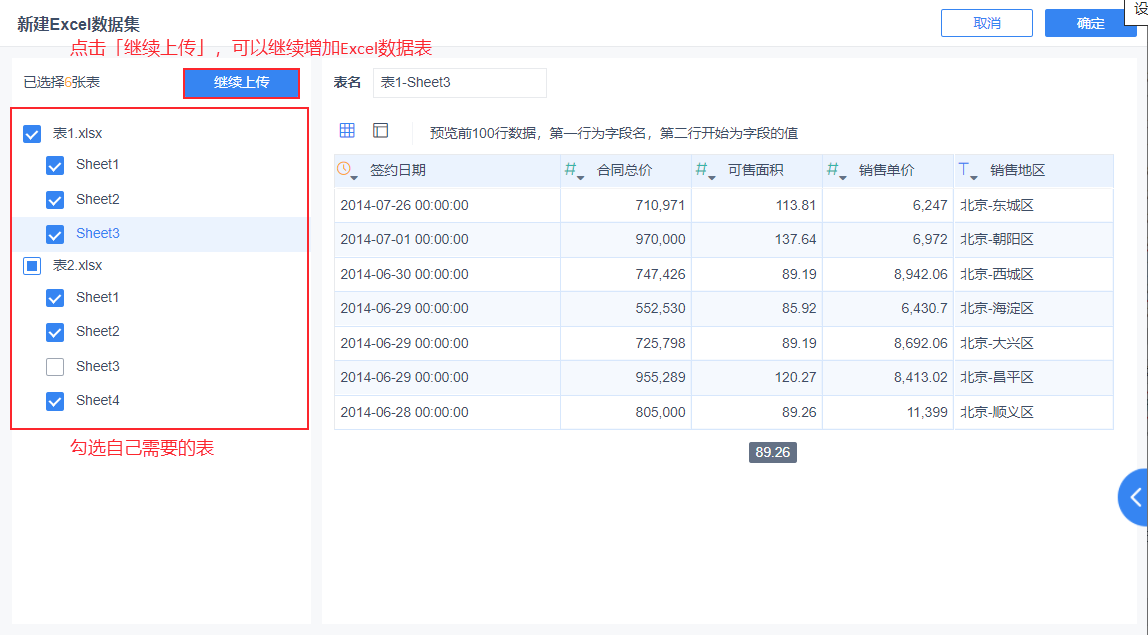Click the value 955,289

(660, 378)
